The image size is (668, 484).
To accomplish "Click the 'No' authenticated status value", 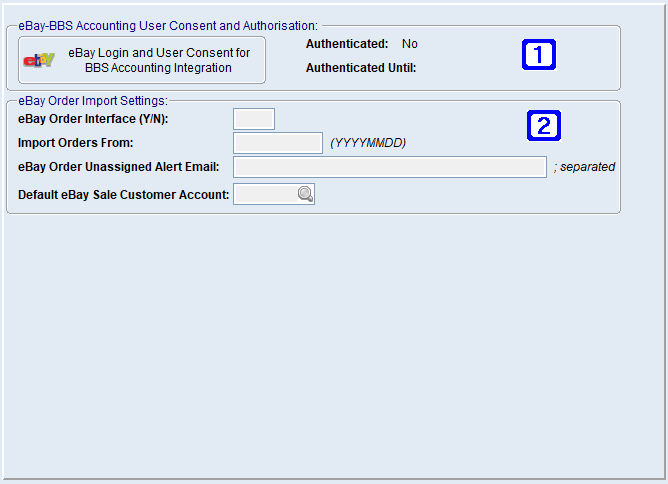I will 410,44.
